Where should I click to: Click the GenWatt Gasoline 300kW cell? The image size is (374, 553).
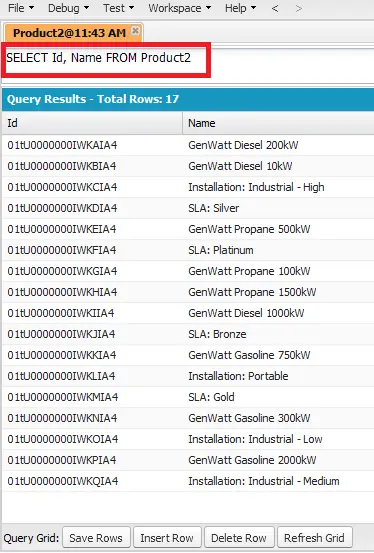[x=278, y=418]
